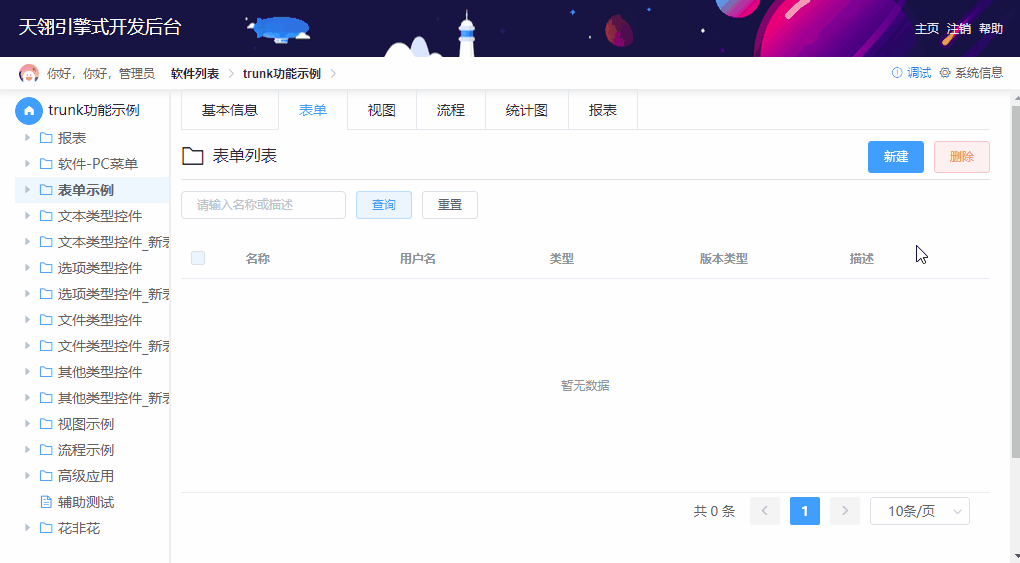The width and height of the screenshot is (1020, 563).
Task: Click the 系统信息 gear icon
Action: pyautogui.click(x=945, y=73)
